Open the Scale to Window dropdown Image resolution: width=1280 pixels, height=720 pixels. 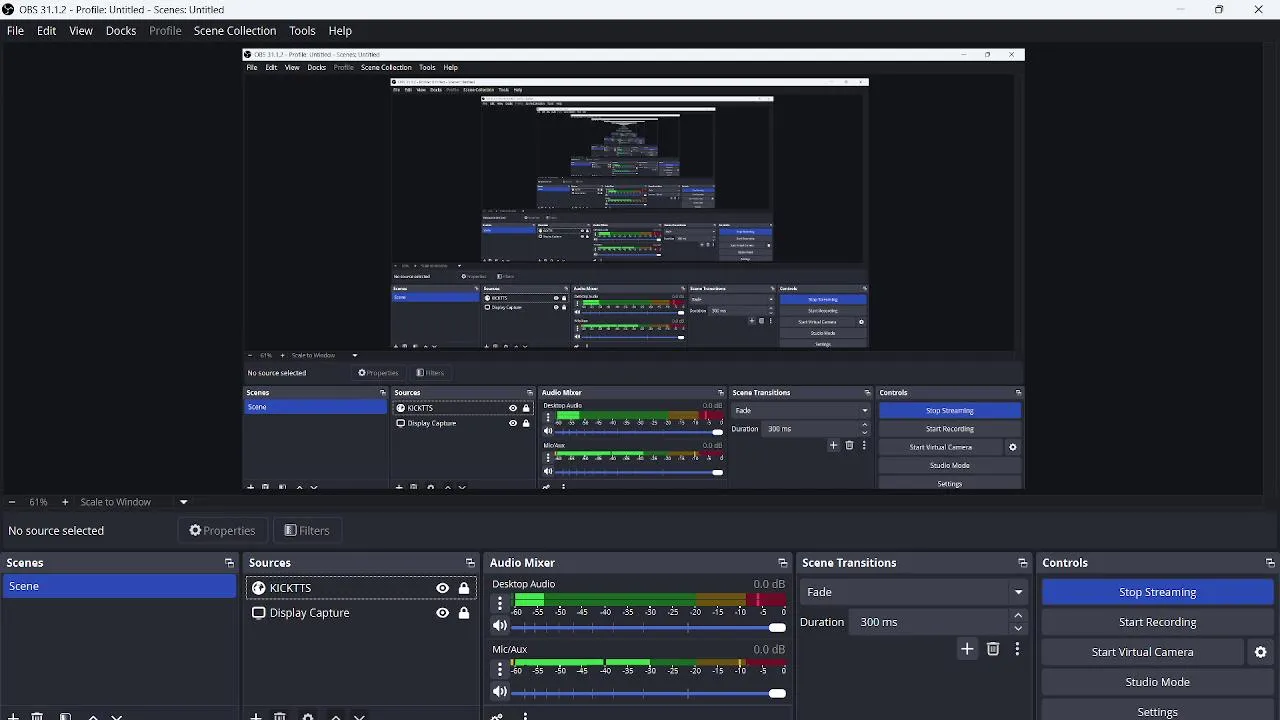183,502
